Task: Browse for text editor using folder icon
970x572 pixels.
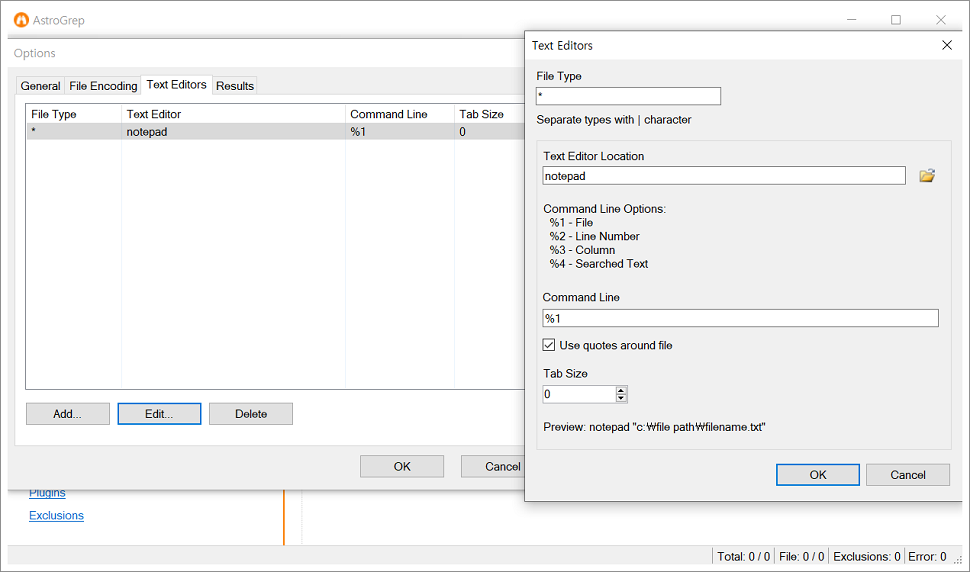Action: [927, 176]
